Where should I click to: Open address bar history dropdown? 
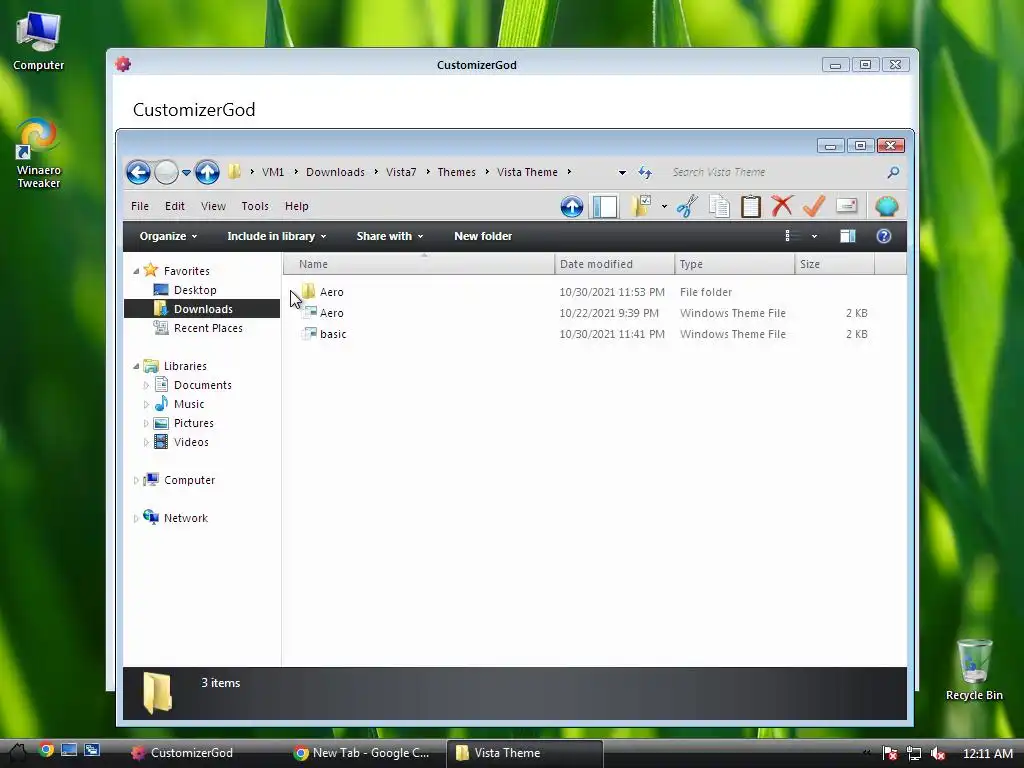(x=622, y=173)
